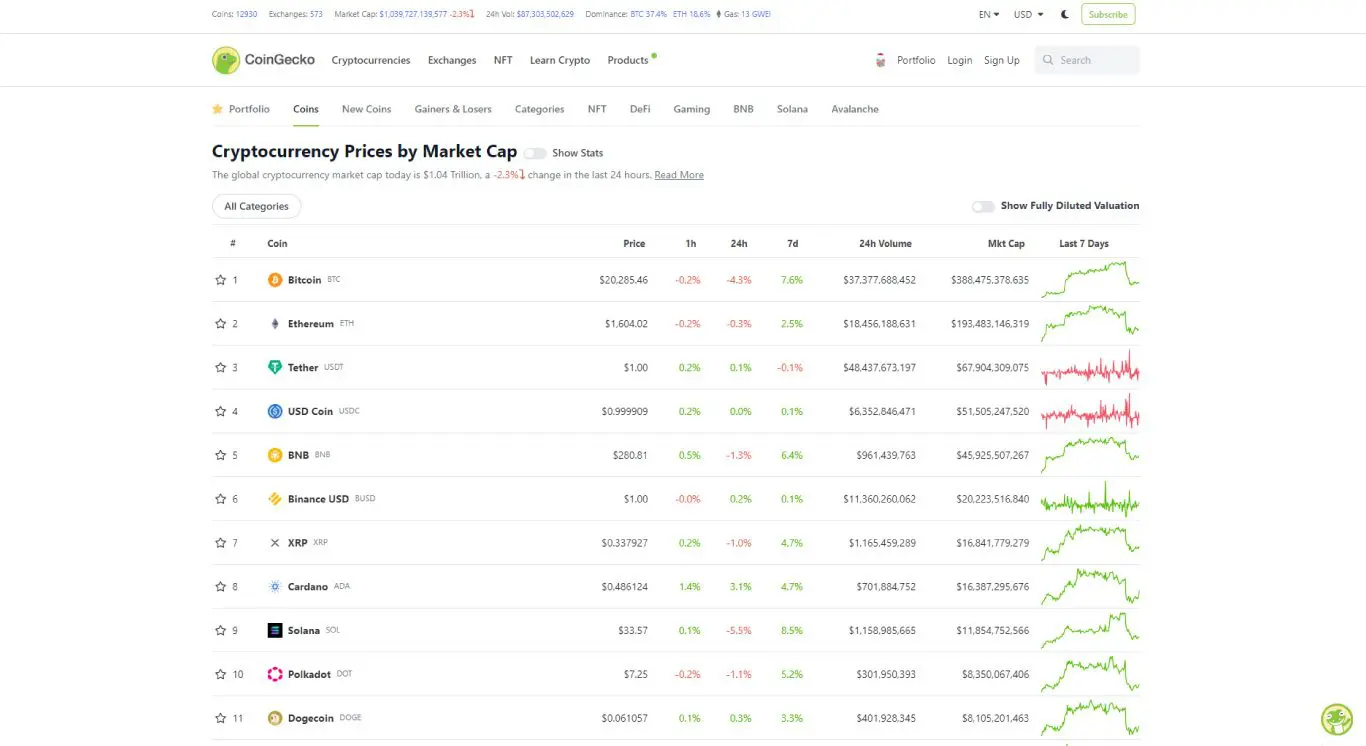Open the Categories tab
The height and width of the screenshot is (746, 1366).
[x=540, y=109]
